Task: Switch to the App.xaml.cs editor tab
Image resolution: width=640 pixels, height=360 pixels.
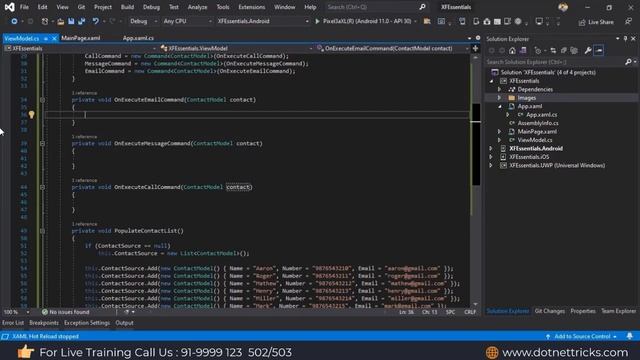Action: pos(138,38)
